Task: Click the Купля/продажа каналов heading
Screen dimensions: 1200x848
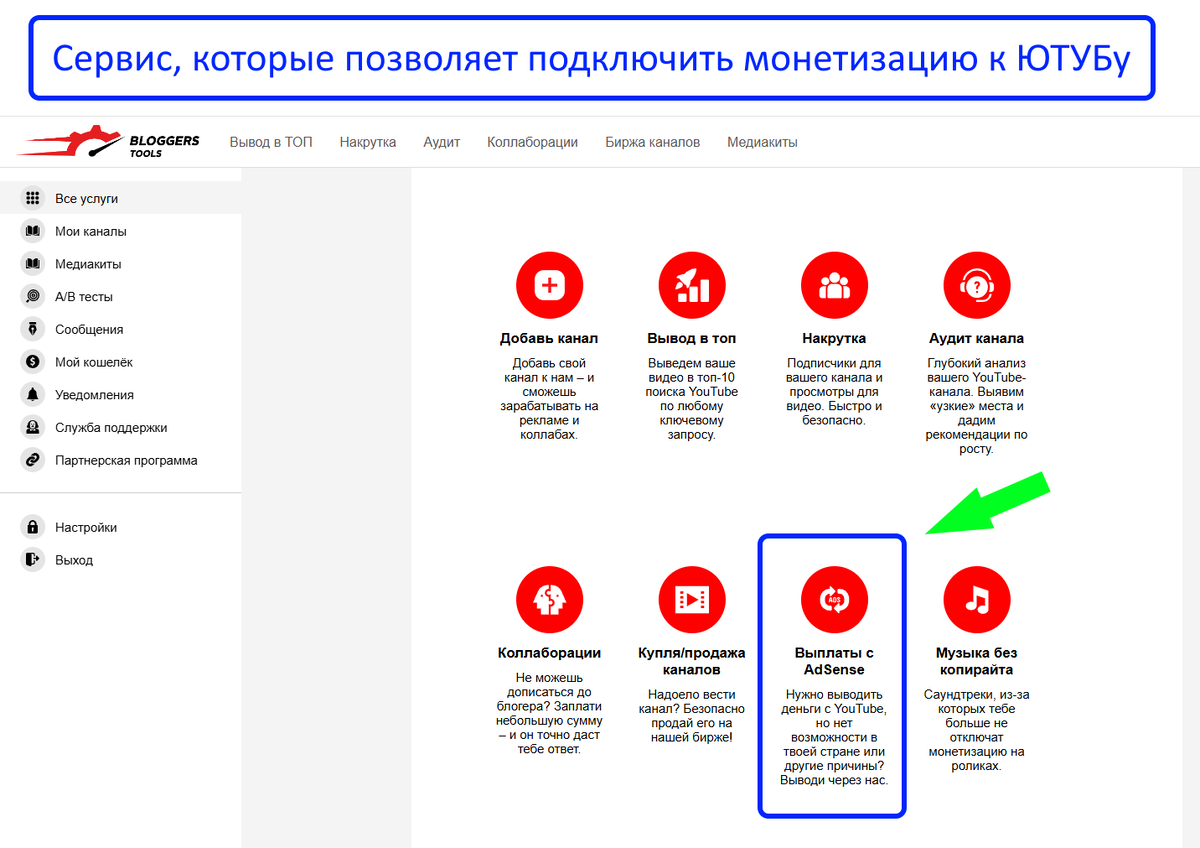Action: pyautogui.click(x=692, y=661)
